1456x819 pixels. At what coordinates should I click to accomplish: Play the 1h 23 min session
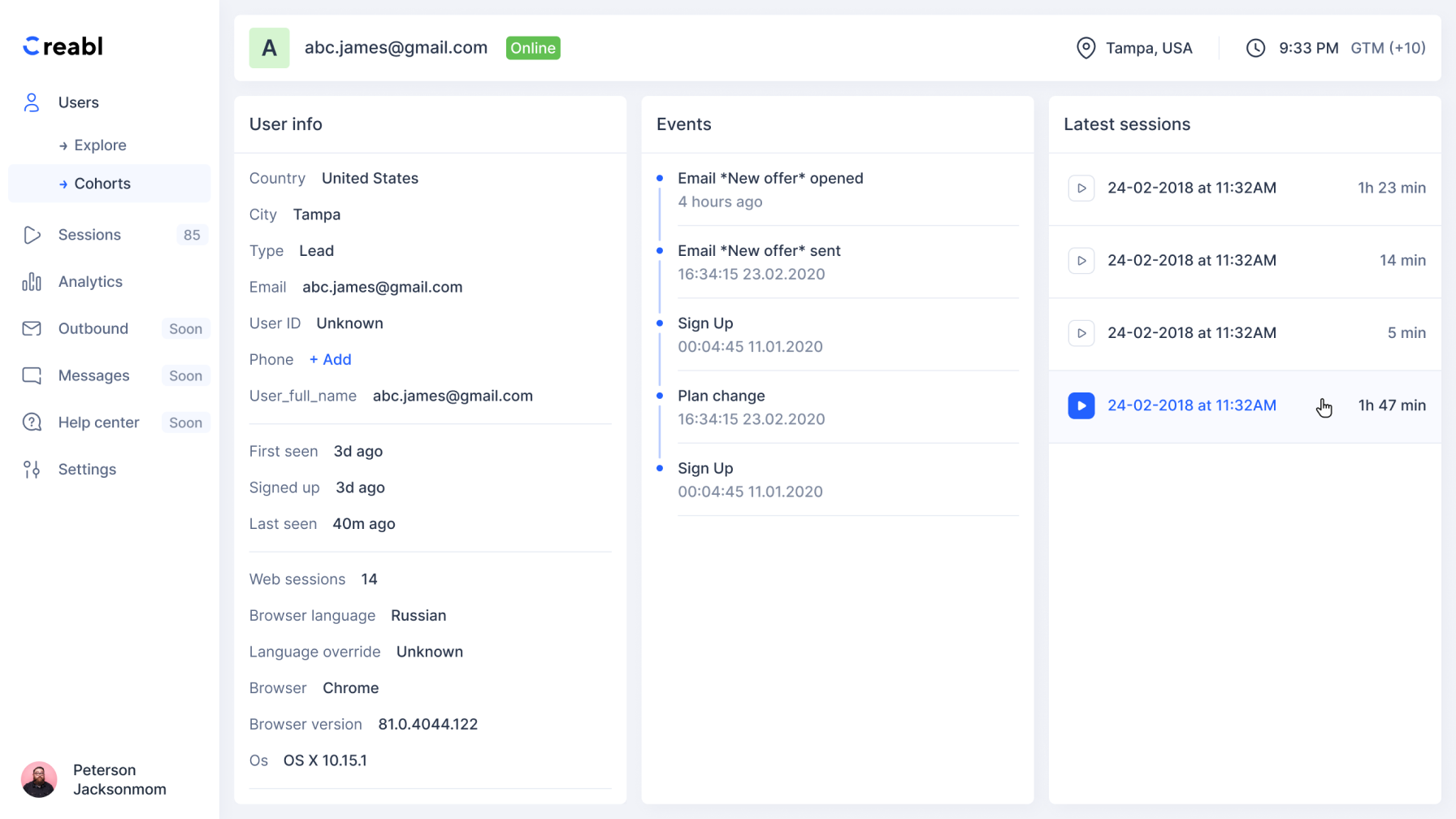tap(1081, 188)
